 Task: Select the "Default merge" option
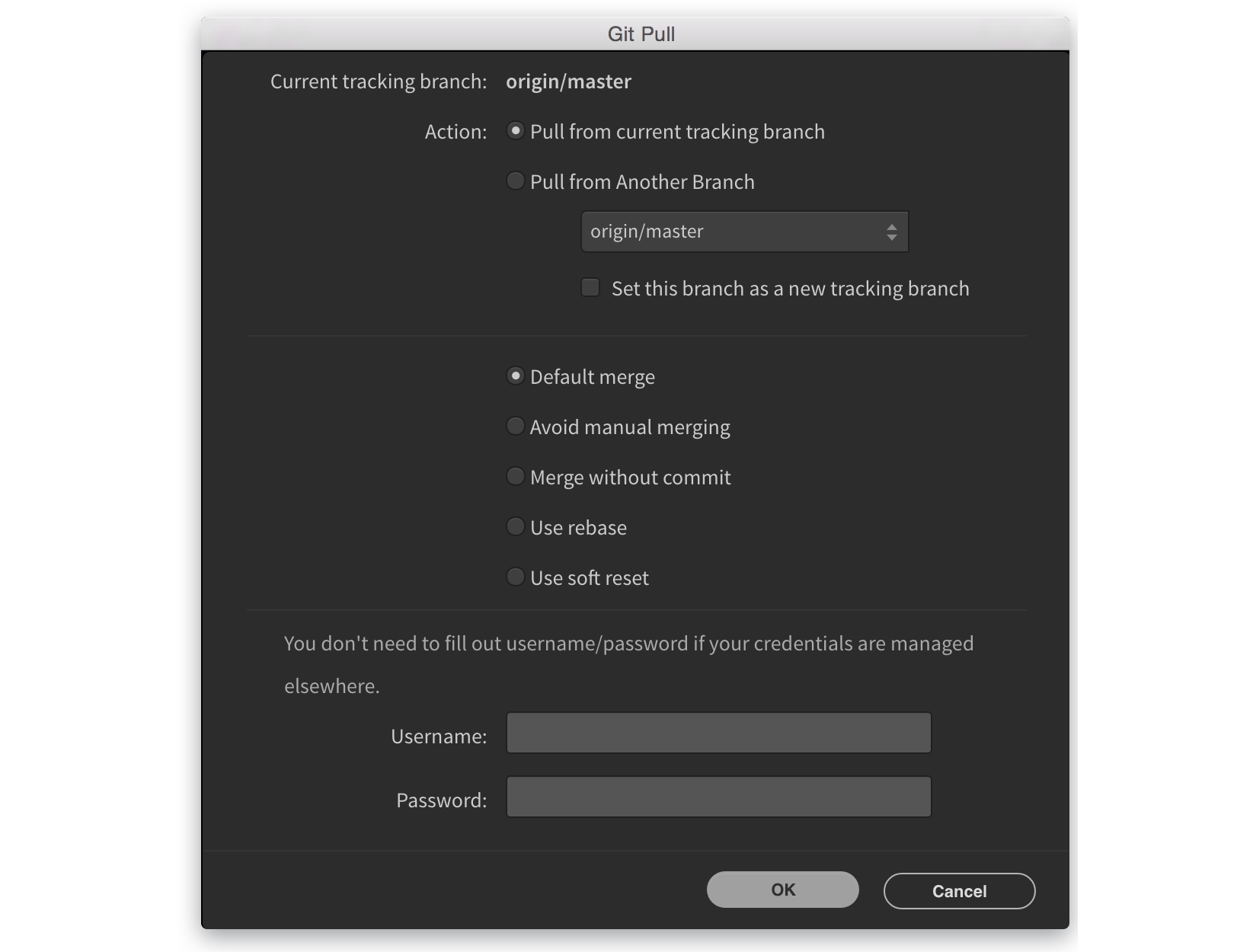(x=516, y=375)
